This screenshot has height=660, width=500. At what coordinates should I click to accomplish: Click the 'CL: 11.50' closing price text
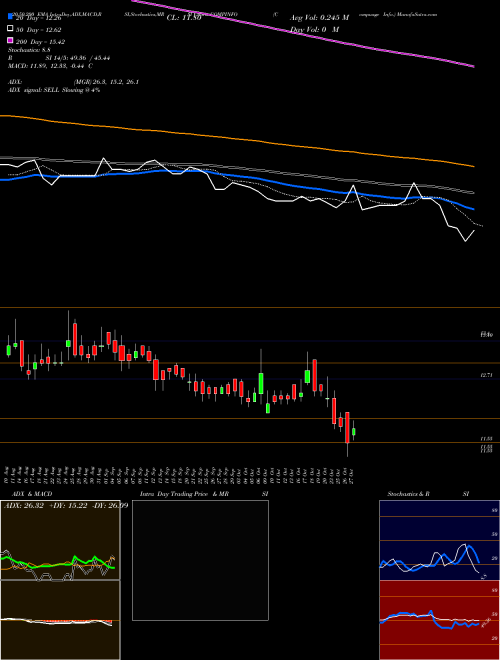click(x=184, y=18)
